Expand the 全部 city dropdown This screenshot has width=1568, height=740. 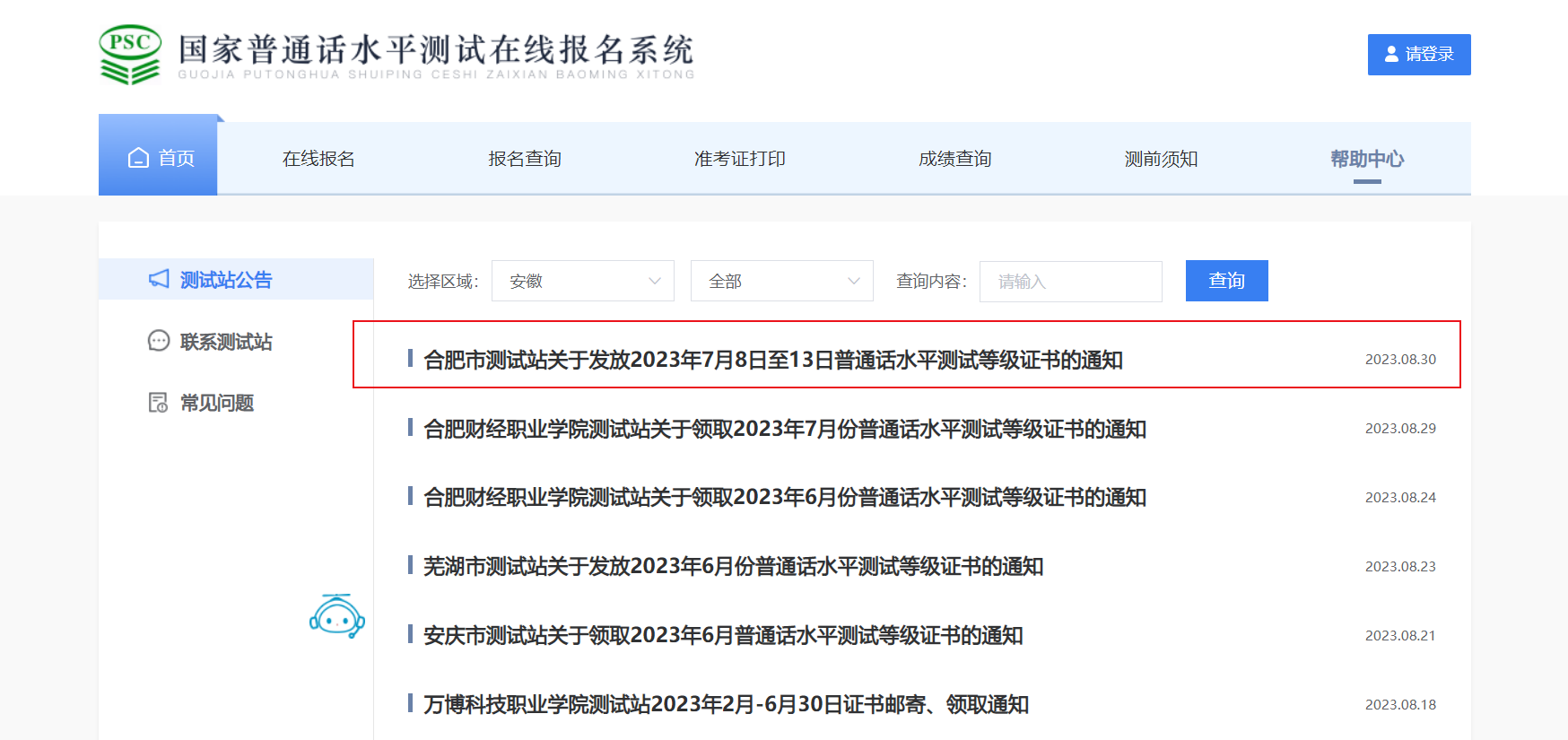(x=781, y=281)
